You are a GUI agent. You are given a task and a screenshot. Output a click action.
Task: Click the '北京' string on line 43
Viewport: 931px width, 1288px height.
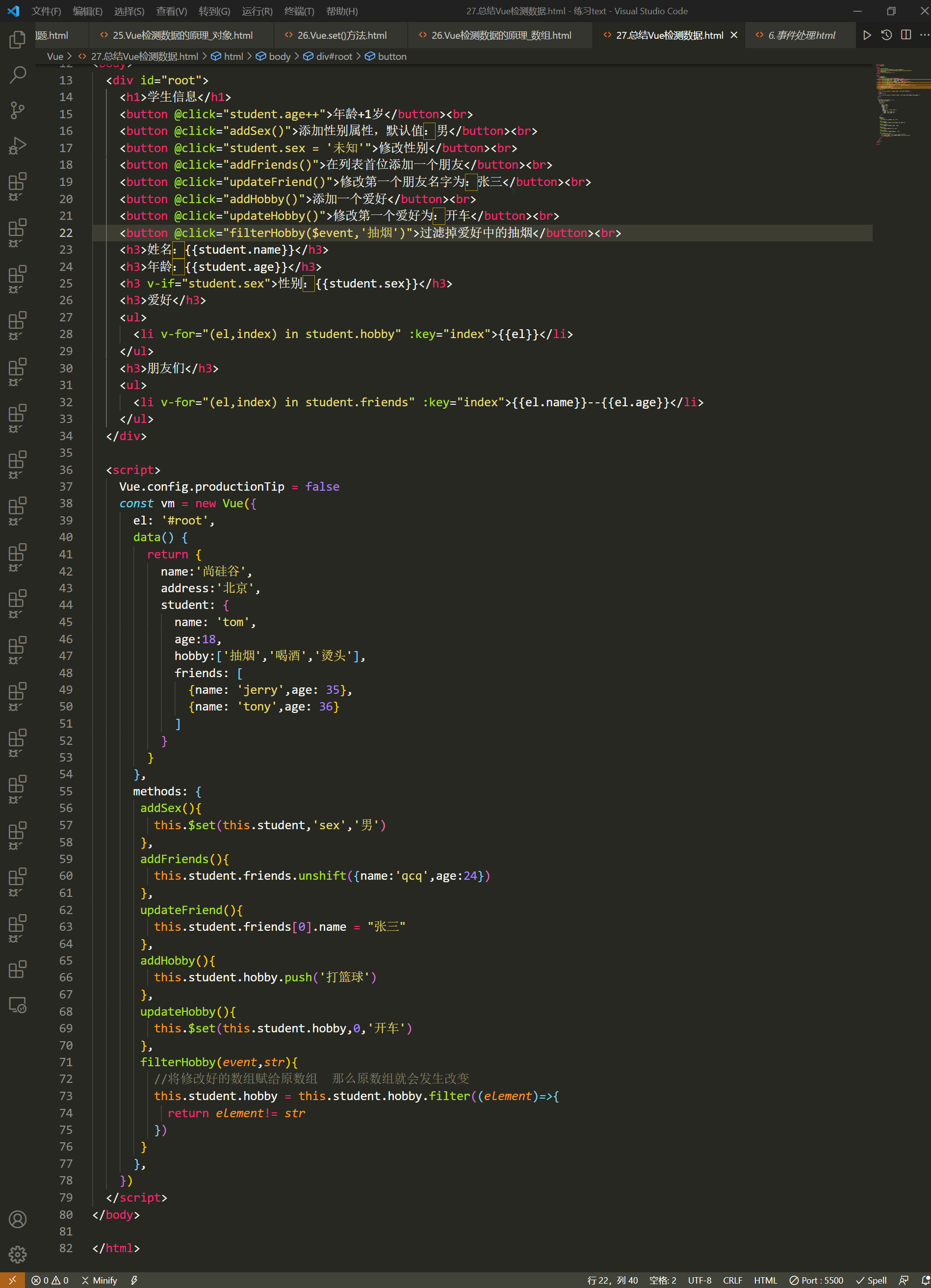click(235, 588)
